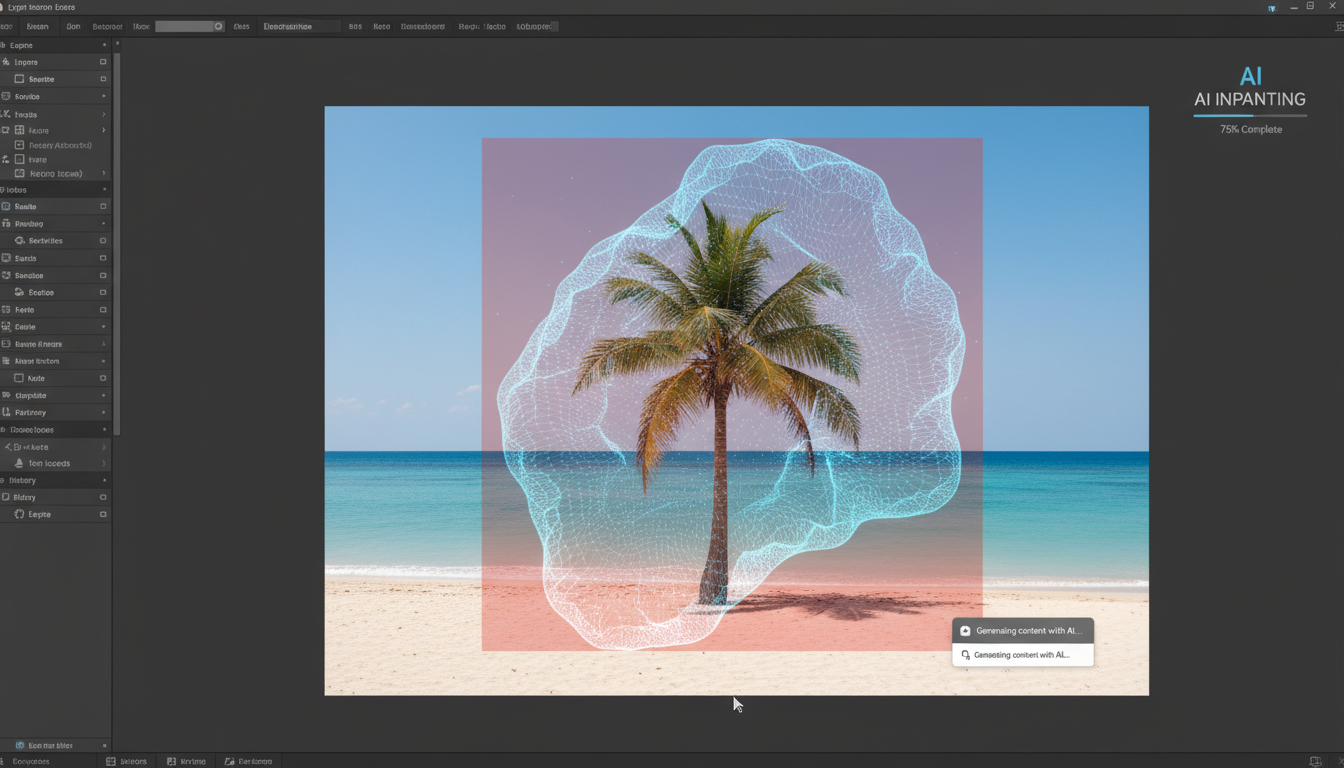Screen dimensions: 1344x768
Task: Open the Restsdoord menu in top bar
Action: [x=422, y=27]
